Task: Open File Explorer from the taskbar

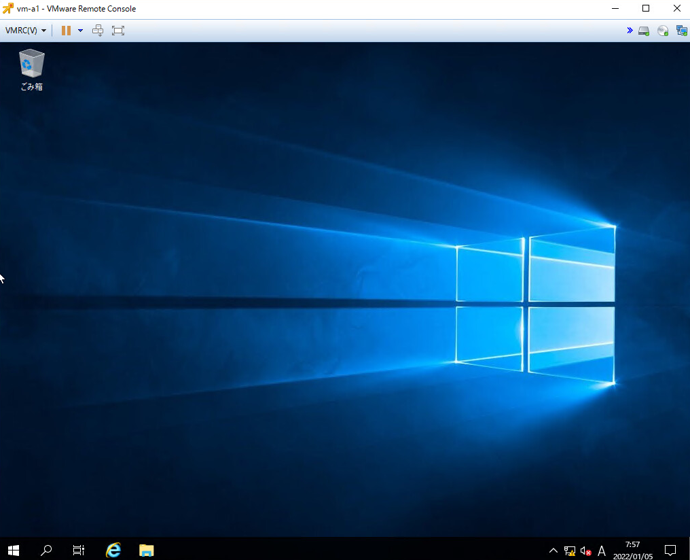Action: (147, 550)
